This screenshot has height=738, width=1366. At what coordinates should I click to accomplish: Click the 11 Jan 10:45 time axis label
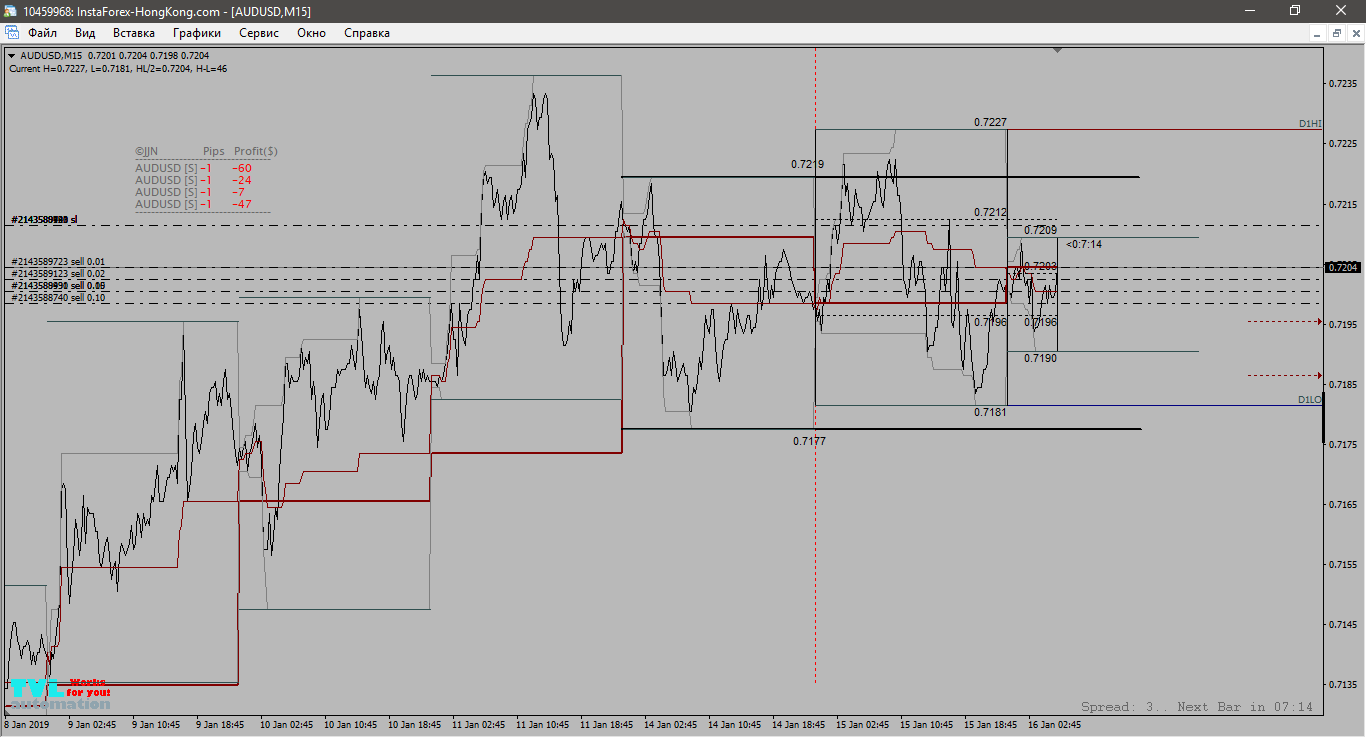(543, 724)
